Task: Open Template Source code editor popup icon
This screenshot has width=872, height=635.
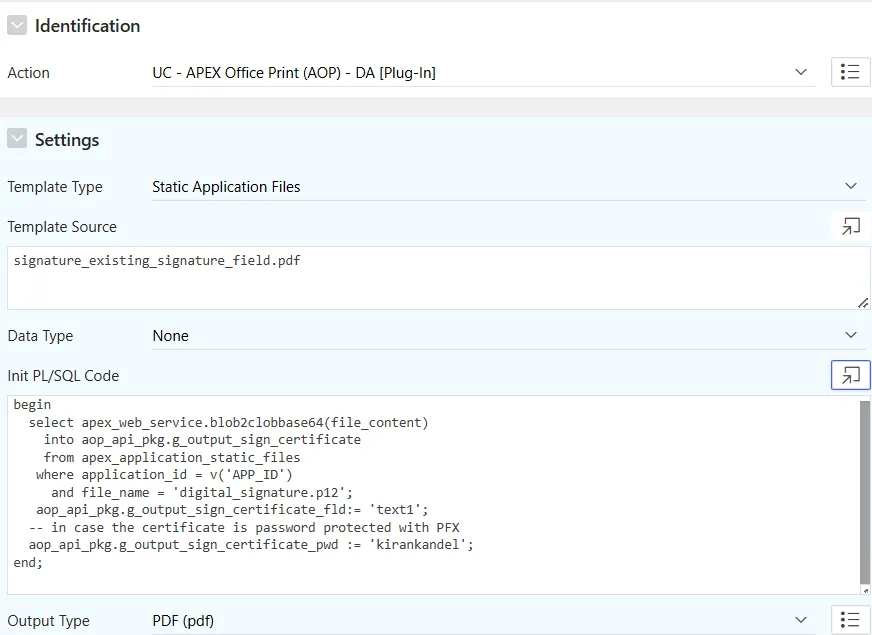Action: [x=850, y=226]
